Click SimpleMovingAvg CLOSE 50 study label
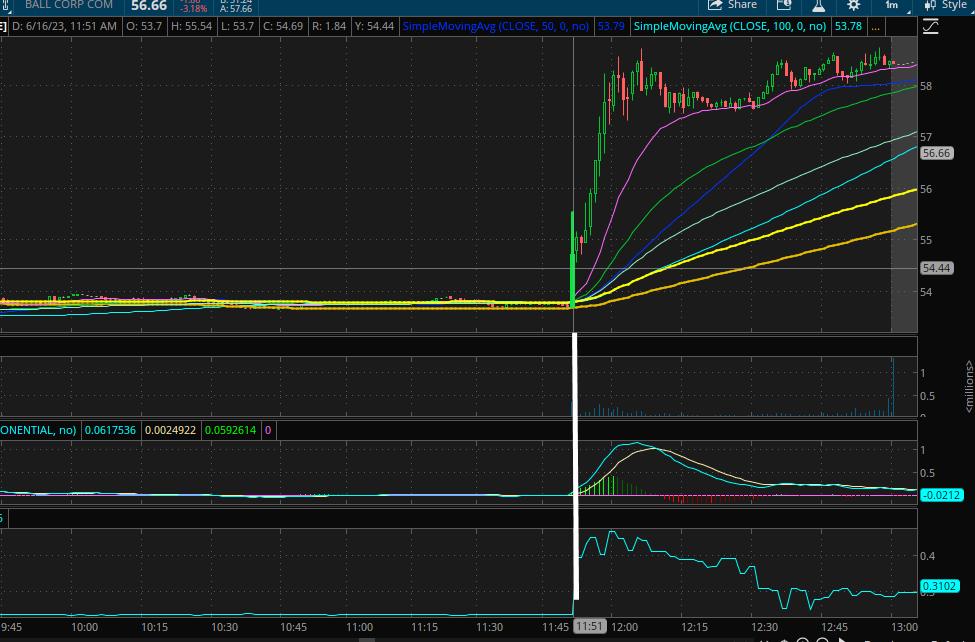Screen dimensions: 975x642 (x=497, y=26)
